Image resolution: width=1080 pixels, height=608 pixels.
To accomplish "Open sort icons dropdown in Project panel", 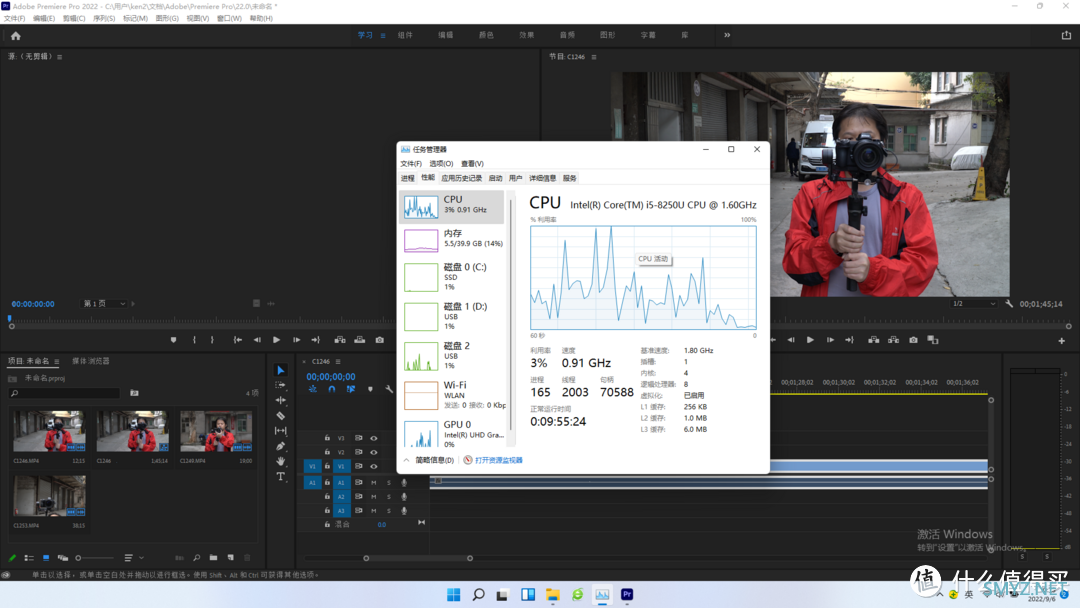I will pyautogui.click(x=132, y=558).
